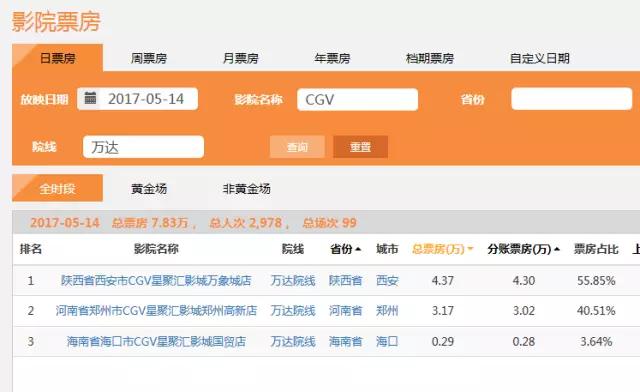Screen dimensions: 640x392
Task: Click 万达院线 link in the Haikou row
Action: [293, 341]
